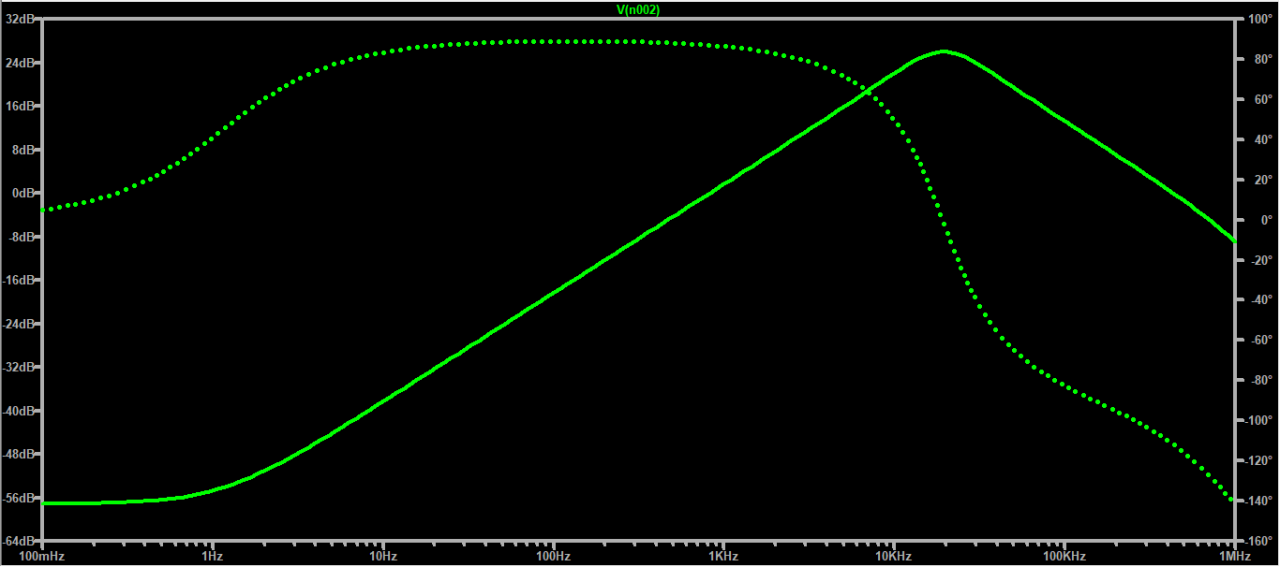
Task: Click the -64dB label on left axis
Action: point(20,541)
